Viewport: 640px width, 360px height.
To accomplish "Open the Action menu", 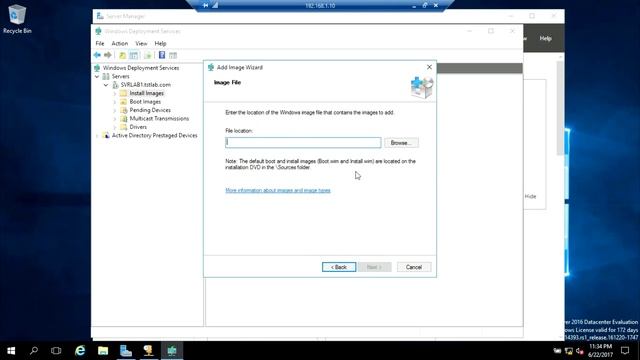I will (x=120, y=43).
